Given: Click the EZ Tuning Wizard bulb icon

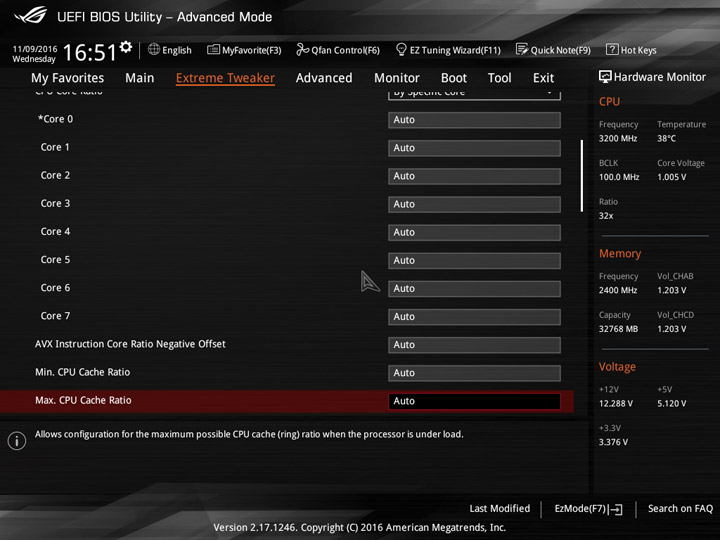Looking at the screenshot, I should click(x=401, y=49).
